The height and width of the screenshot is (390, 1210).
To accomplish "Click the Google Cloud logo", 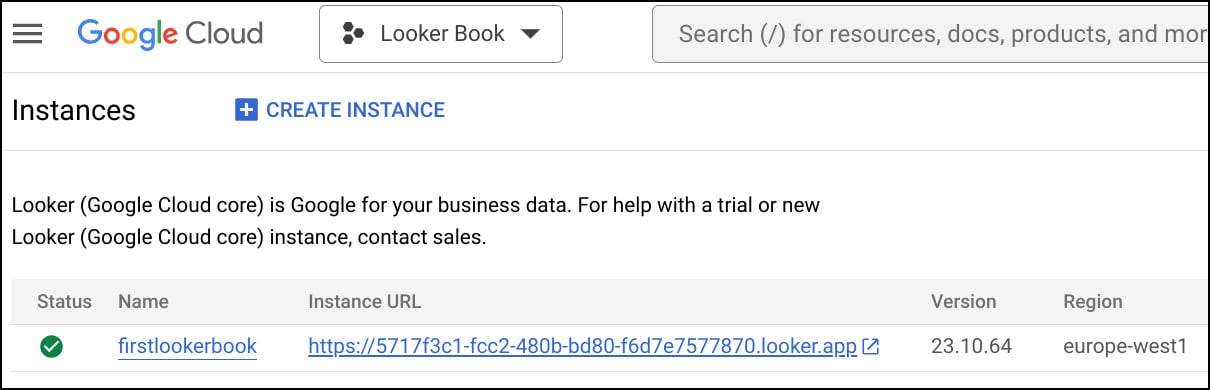I will tap(170, 34).
